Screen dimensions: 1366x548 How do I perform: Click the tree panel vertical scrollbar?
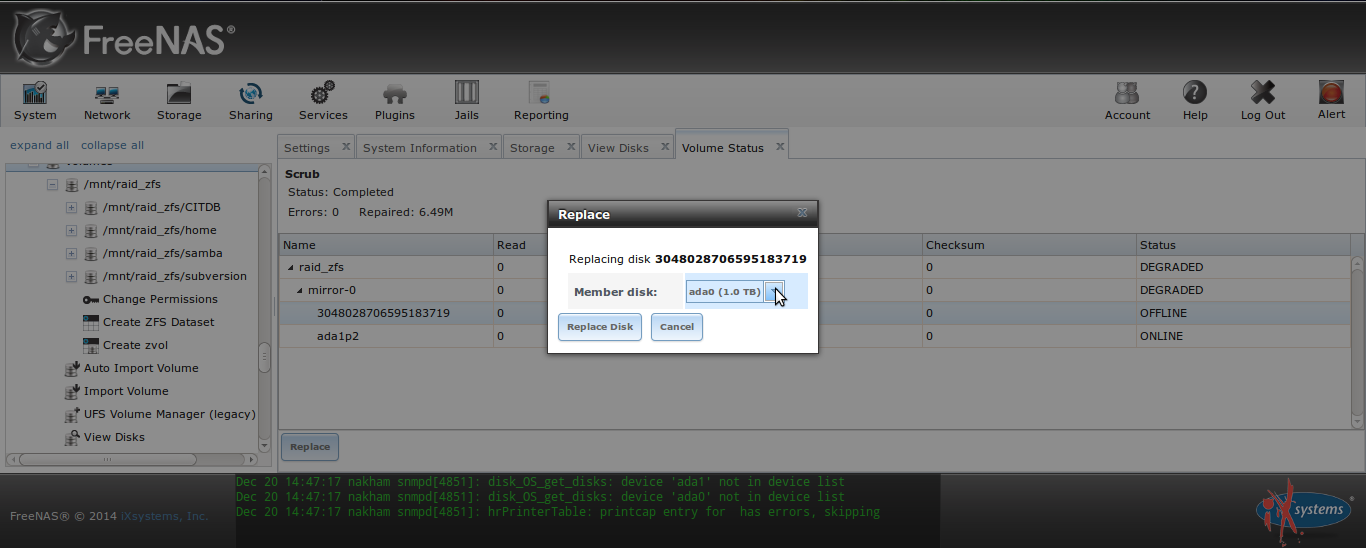(x=264, y=310)
